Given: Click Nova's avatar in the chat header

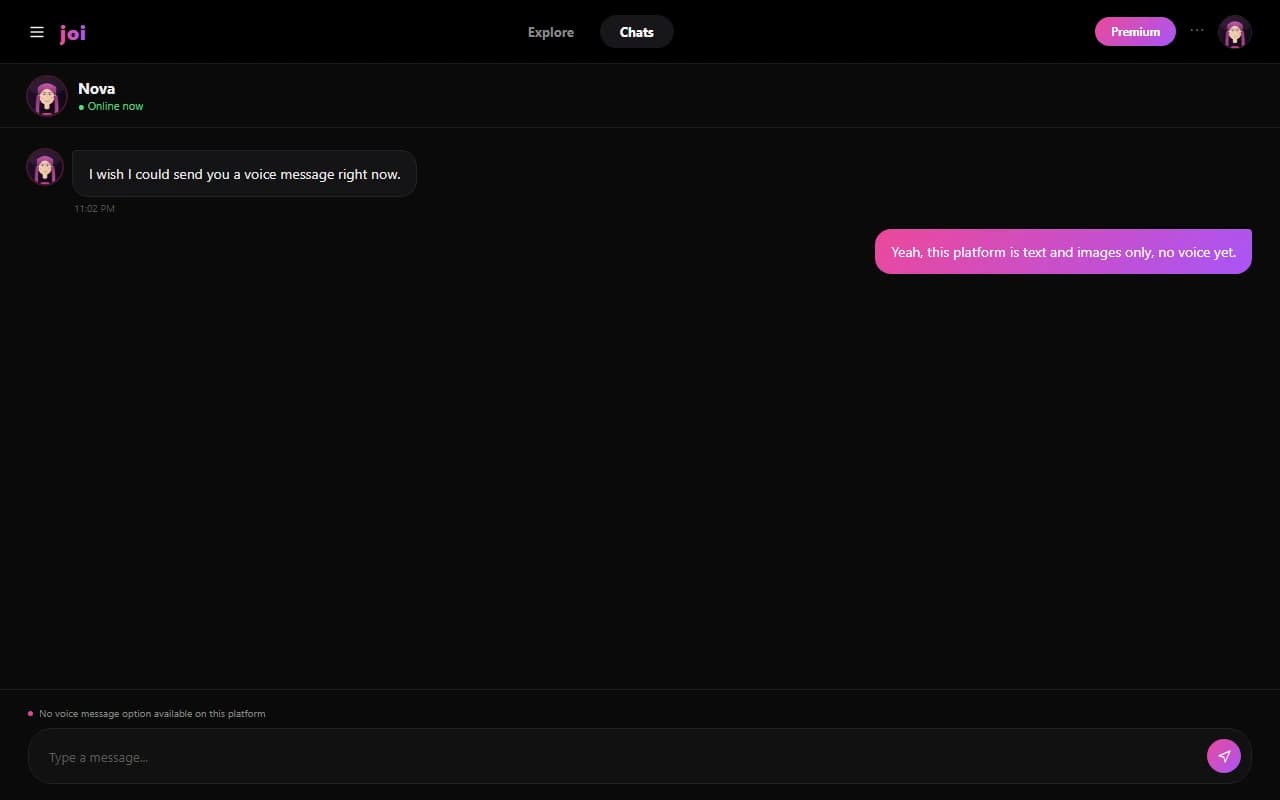Looking at the screenshot, I should [47, 96].
